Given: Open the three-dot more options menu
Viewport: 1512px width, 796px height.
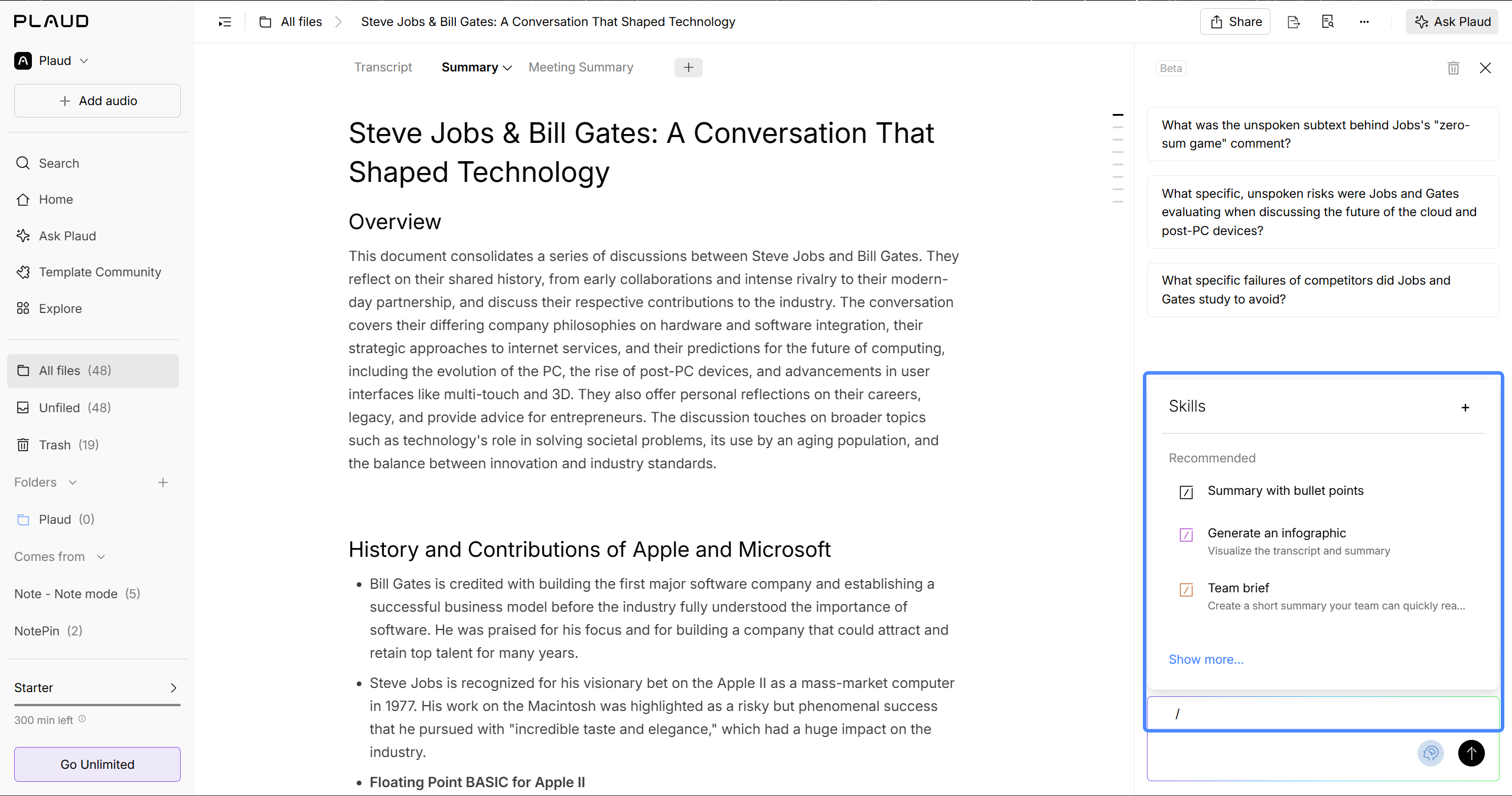Looking at the screenshot, I should pyautogui.click(x=1364, y=22).
